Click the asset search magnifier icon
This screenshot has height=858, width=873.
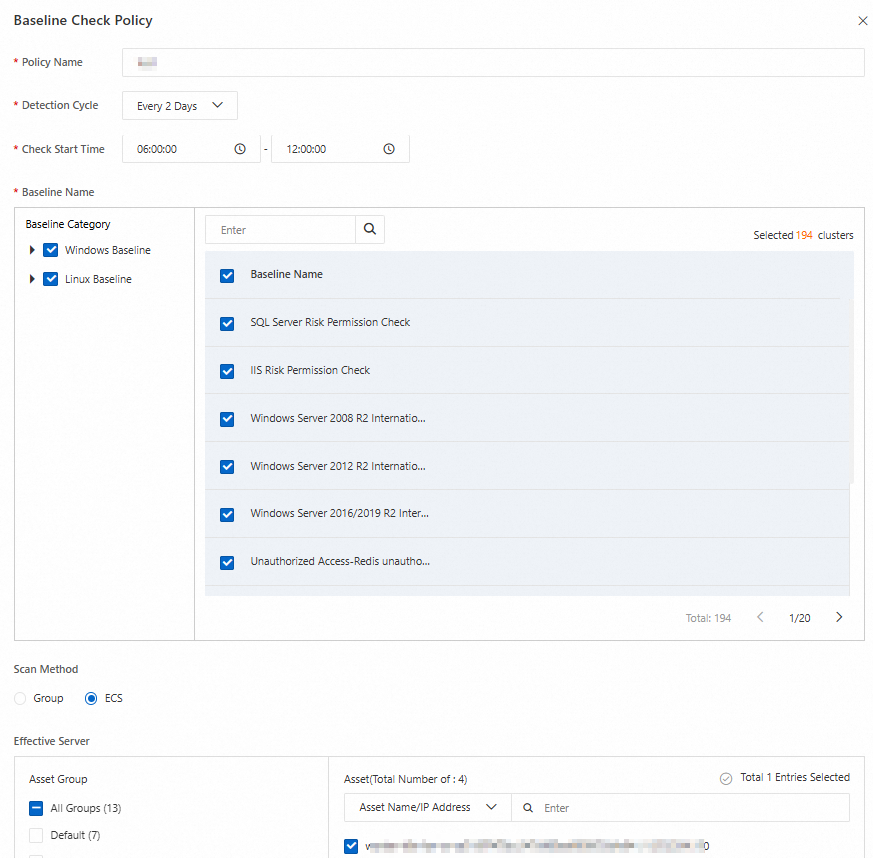pos(528,808)
